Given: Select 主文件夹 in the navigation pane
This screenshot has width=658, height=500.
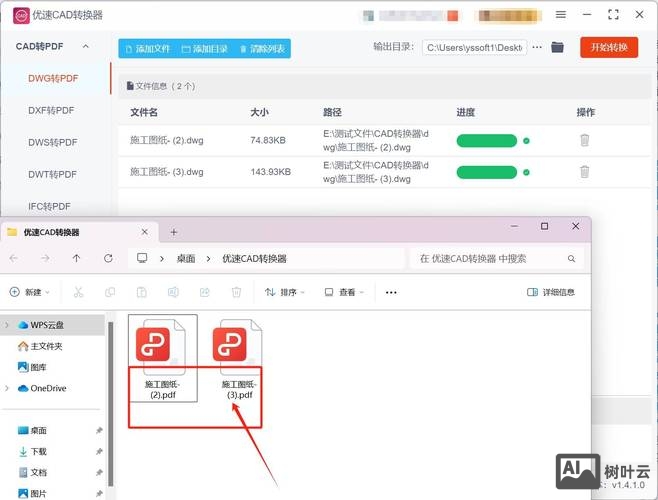Looking at the screenshot, I should click(x=40, y=346).
